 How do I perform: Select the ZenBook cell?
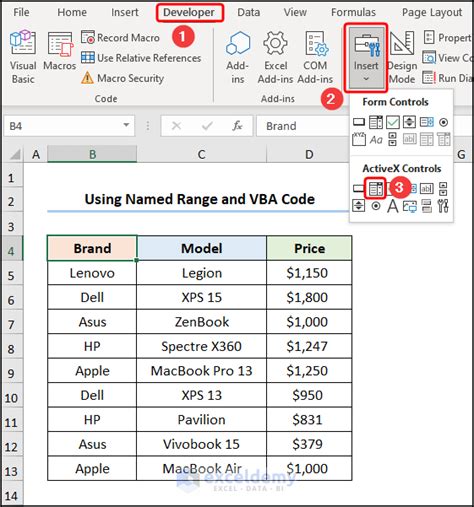[x=202, y=322]
